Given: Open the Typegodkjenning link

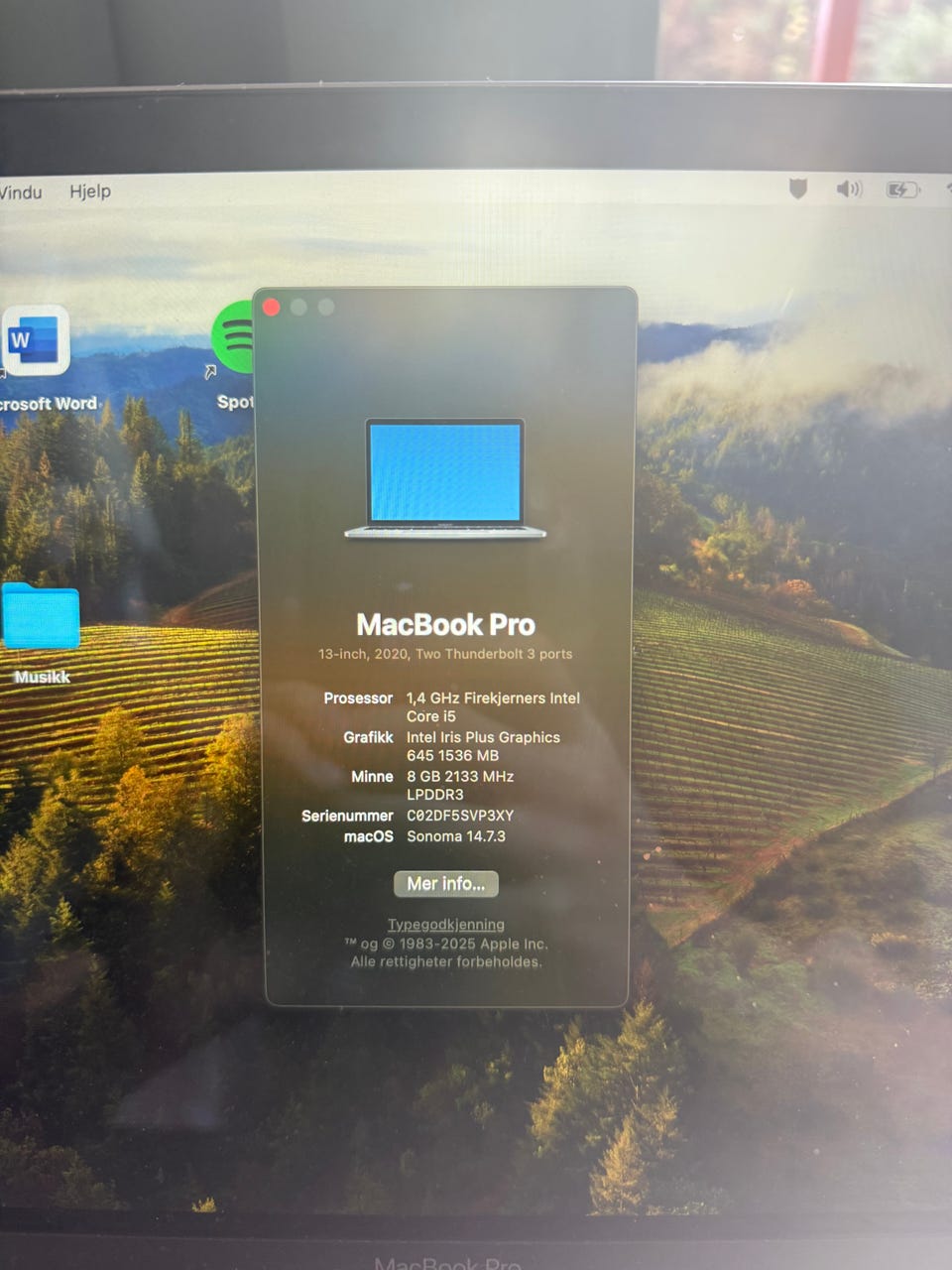Looking at the screenshot, I should (446, 925).
